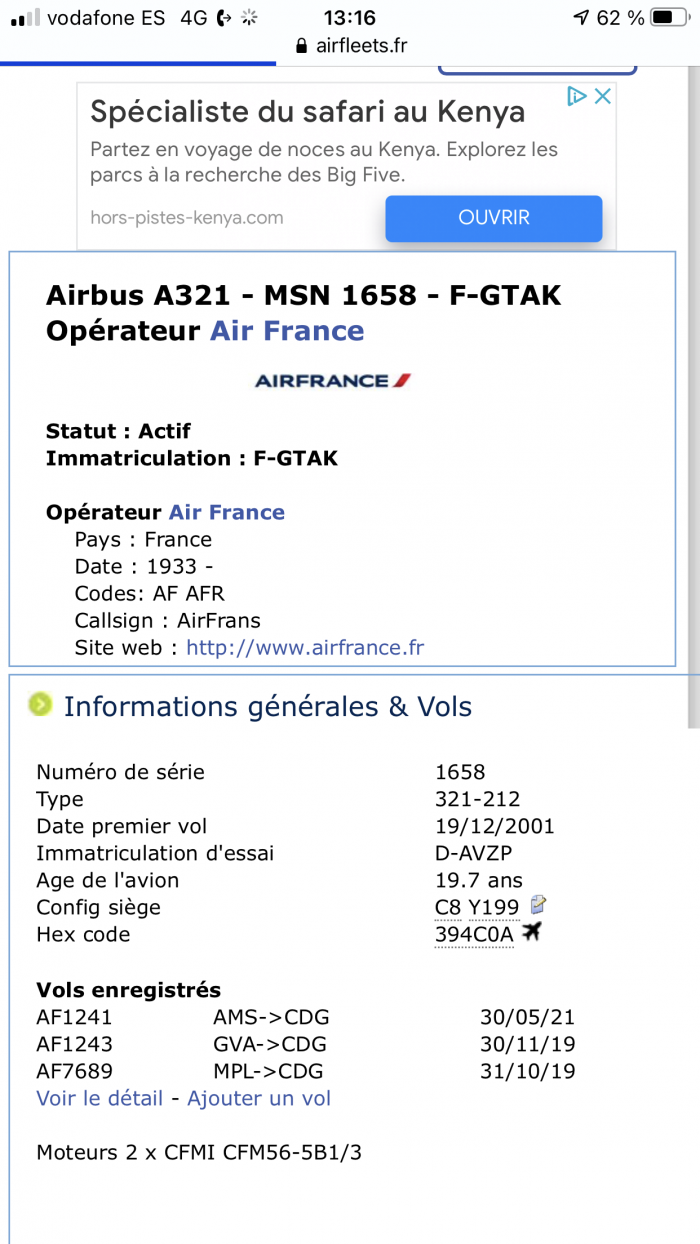Open Voir le détail link
The image size is (700, 1244).
(x=99, y=1098)
